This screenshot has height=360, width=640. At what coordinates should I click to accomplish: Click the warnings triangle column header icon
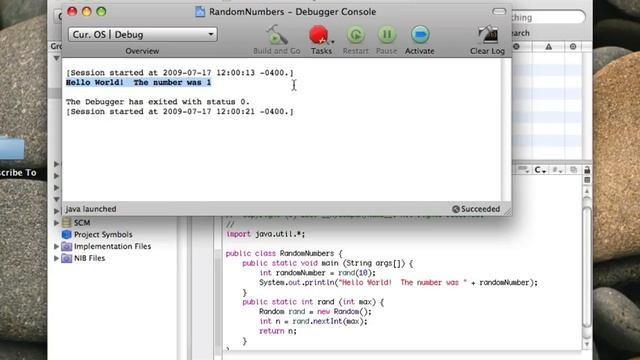pyautogui.click(x=549, y=47)
